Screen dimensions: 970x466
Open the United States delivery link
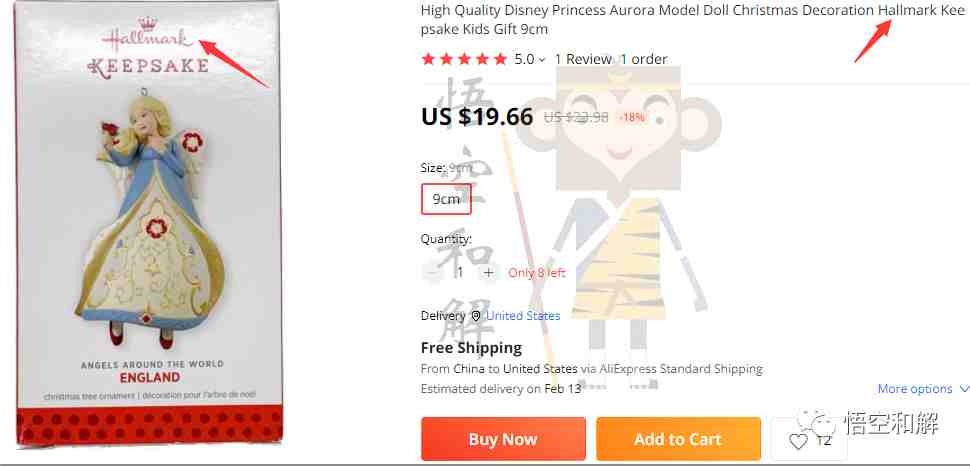tap(523, 316)
